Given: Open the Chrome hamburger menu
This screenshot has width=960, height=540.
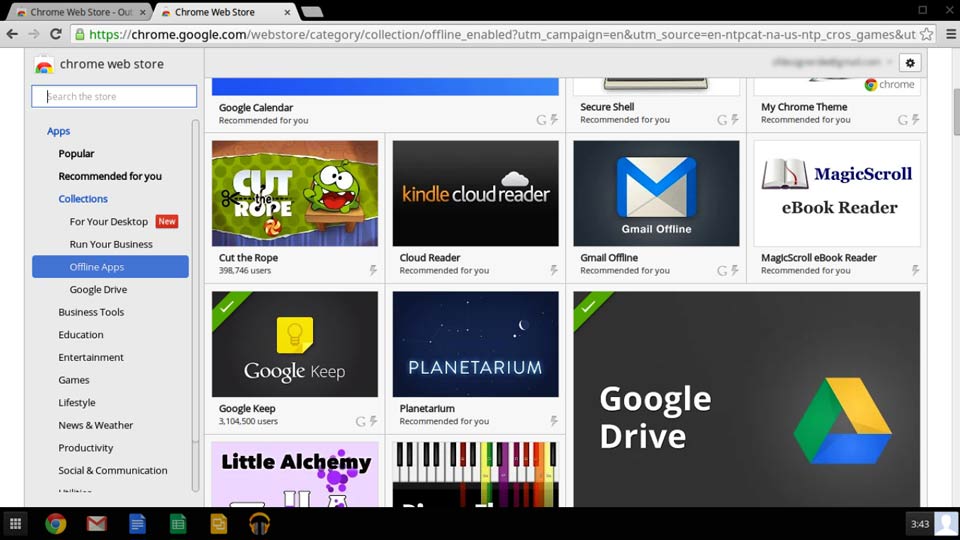Looking at the screenshot, I should tap(951, 34).
